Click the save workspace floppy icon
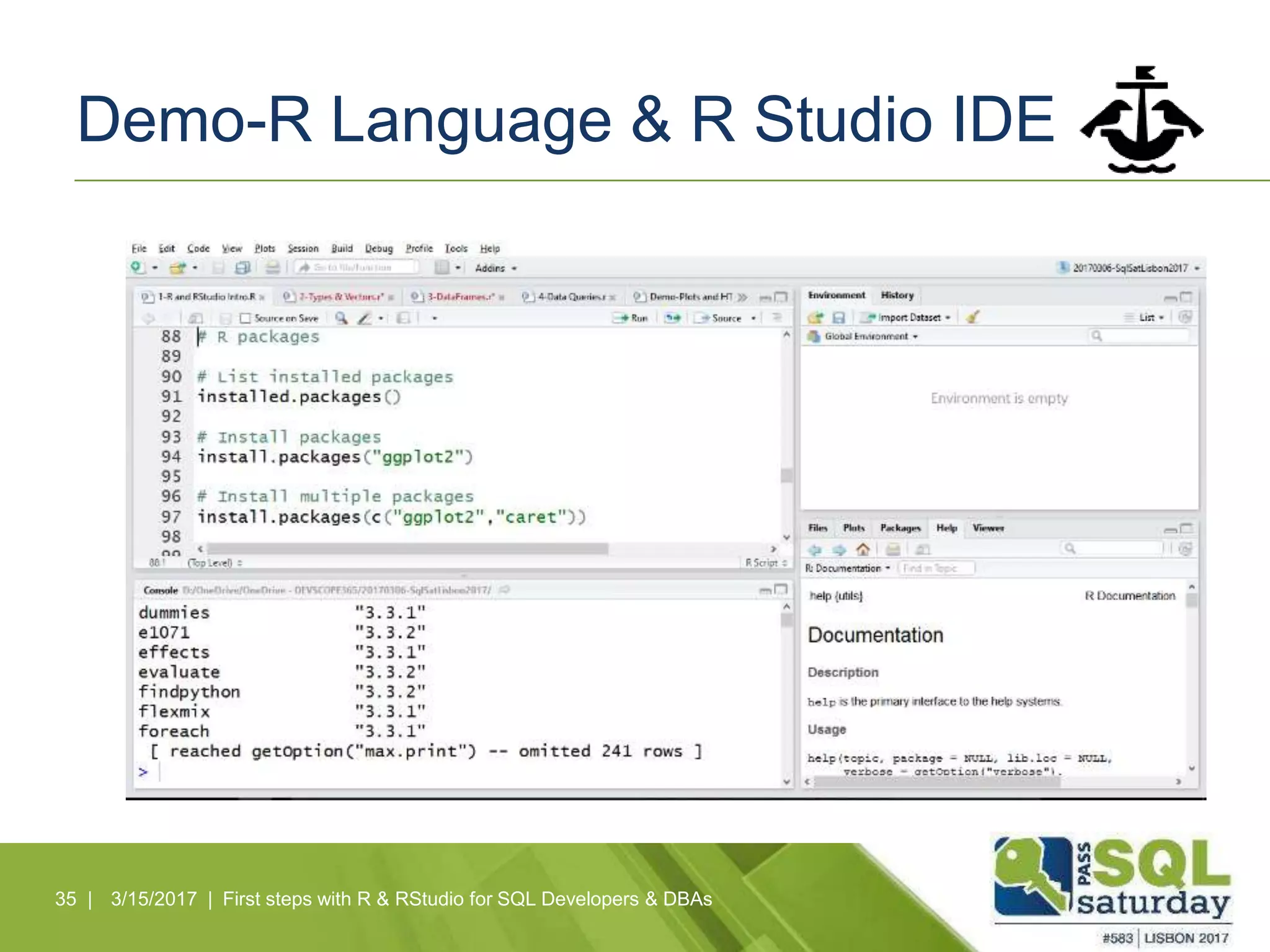This screenshot has width=1270, height=952. (838, 317)
